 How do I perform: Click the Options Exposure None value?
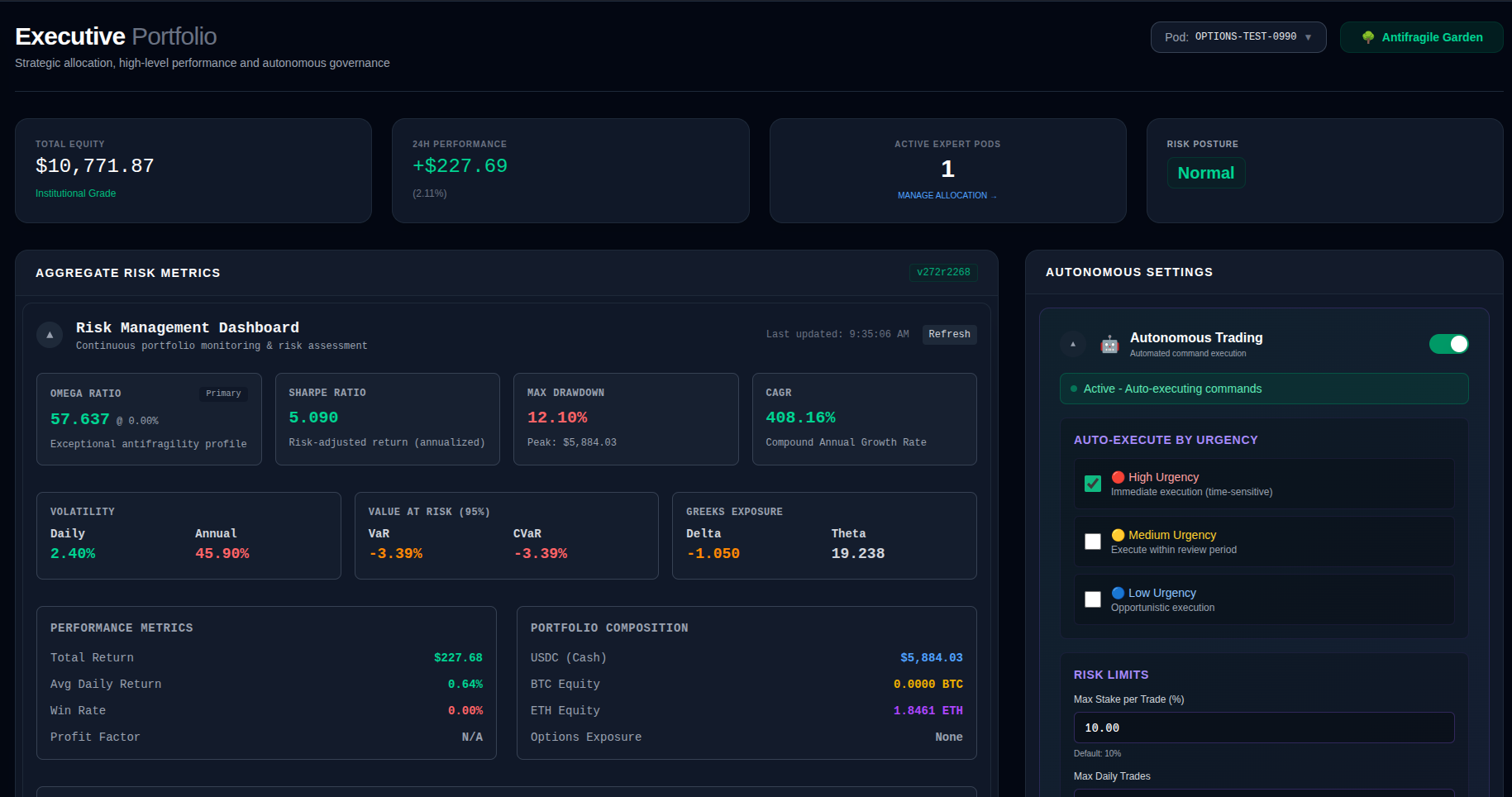coord(949,737)
